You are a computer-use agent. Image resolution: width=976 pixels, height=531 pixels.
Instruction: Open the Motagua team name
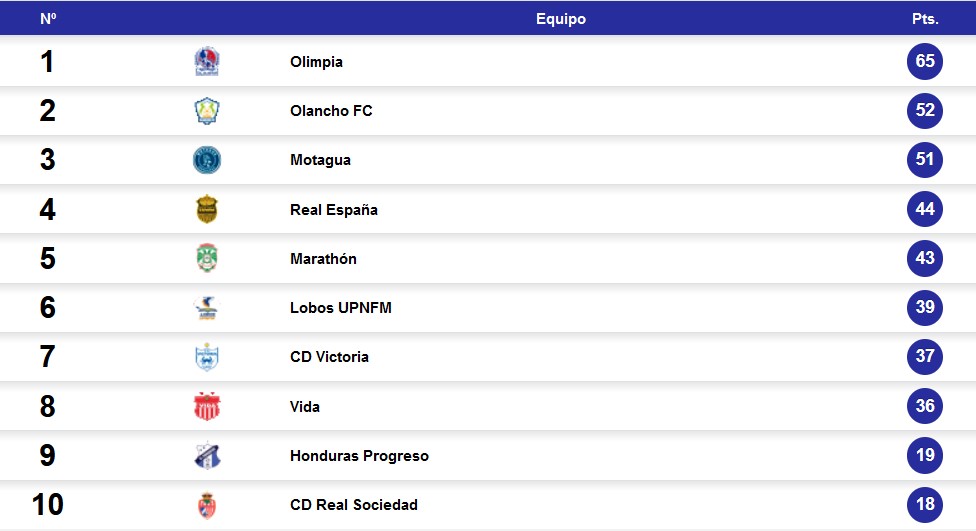click(x=320, y=160)
